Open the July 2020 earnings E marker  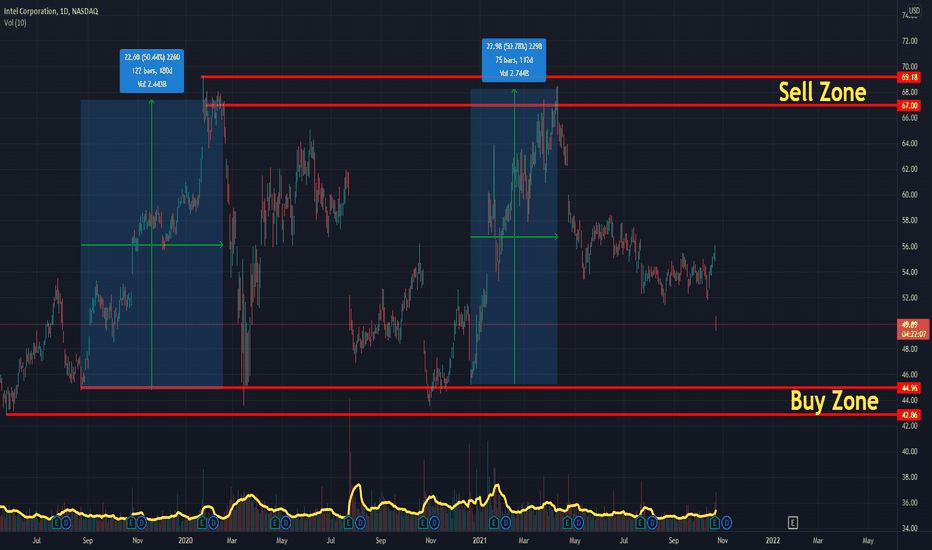click(x=349, y=523)
